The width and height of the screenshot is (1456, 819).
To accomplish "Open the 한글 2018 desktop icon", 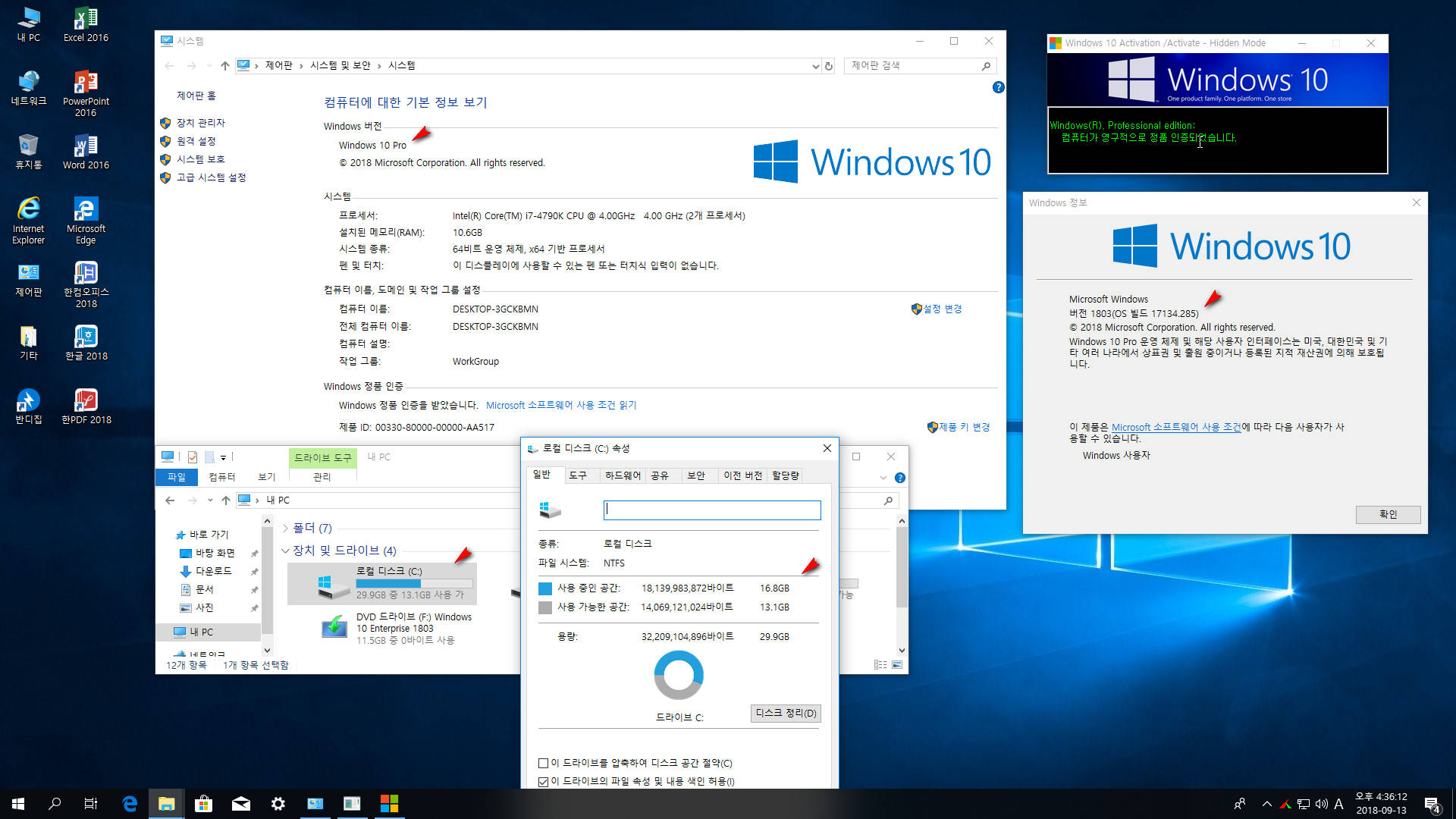I will coord(86,342).
